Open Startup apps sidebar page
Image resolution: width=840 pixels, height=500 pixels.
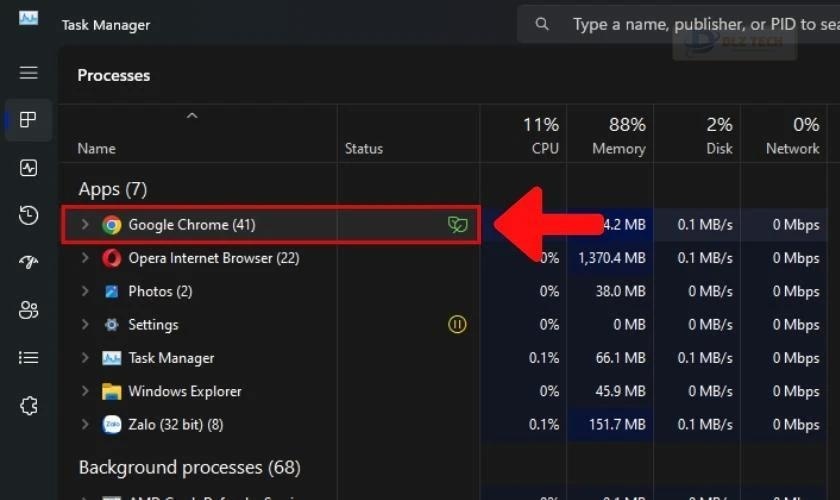28,262
